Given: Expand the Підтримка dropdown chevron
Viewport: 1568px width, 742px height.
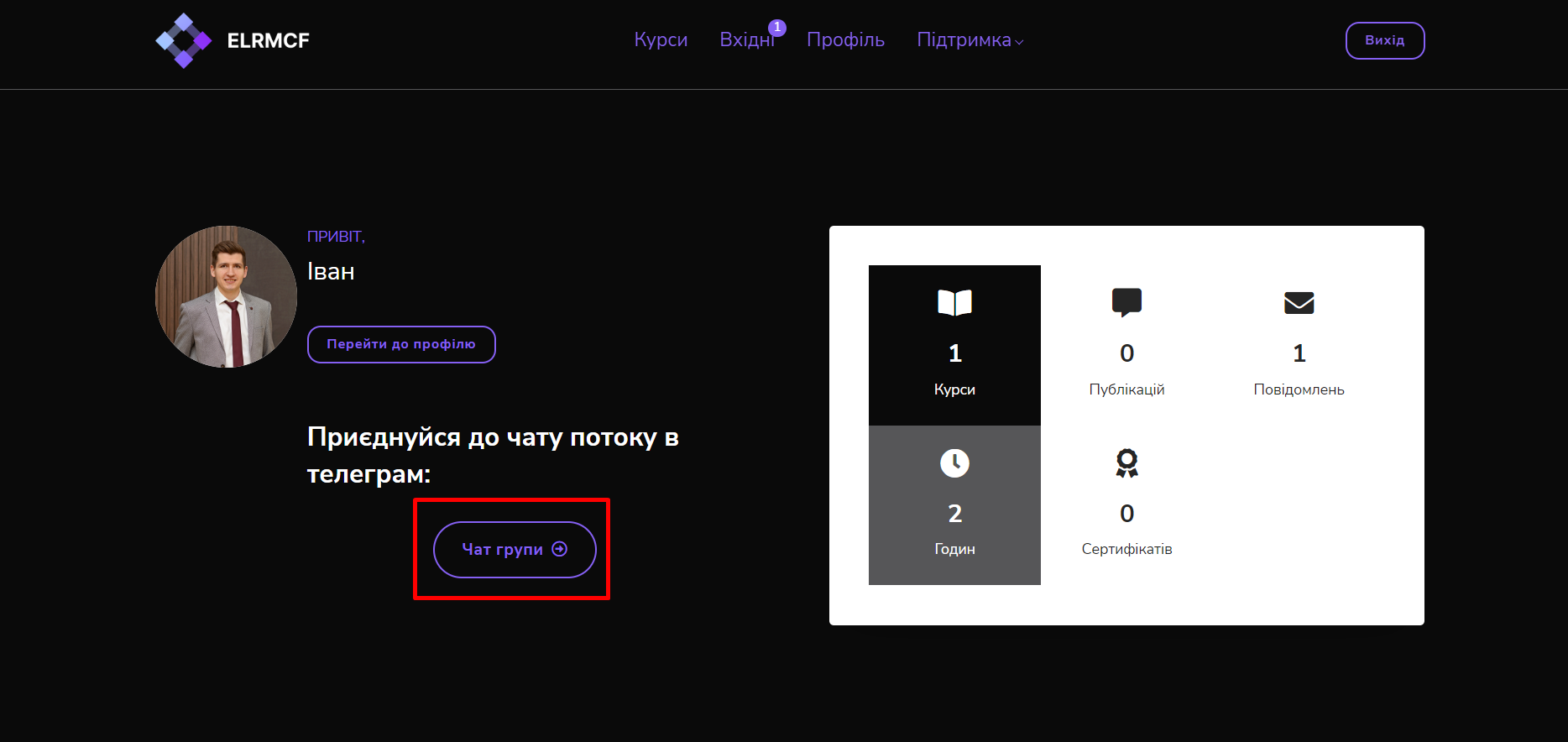Looking at the screenshot, I should pyautogui.click(x=1019, y=42).
